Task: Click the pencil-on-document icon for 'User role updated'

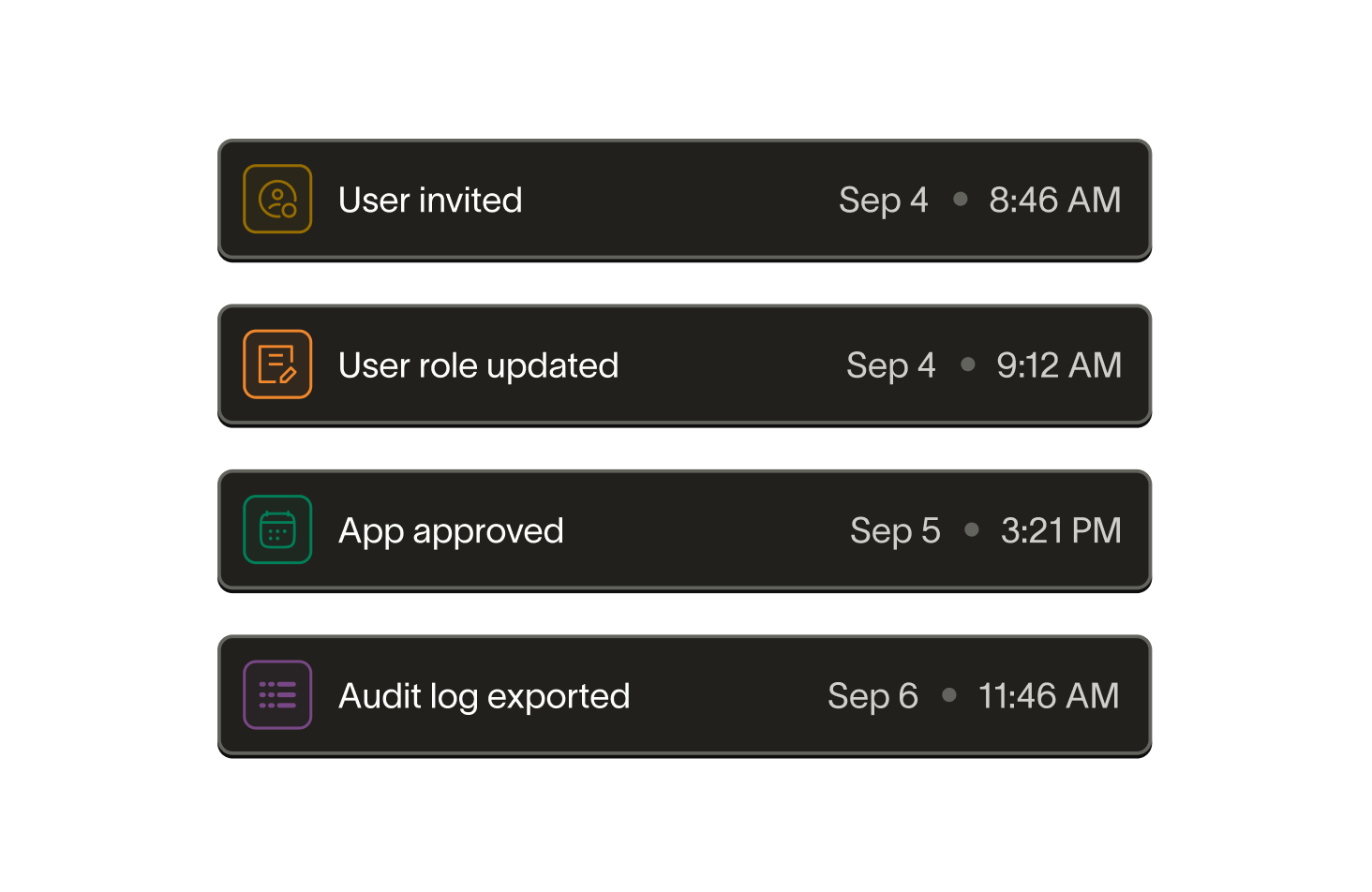Action: point(276,364)
